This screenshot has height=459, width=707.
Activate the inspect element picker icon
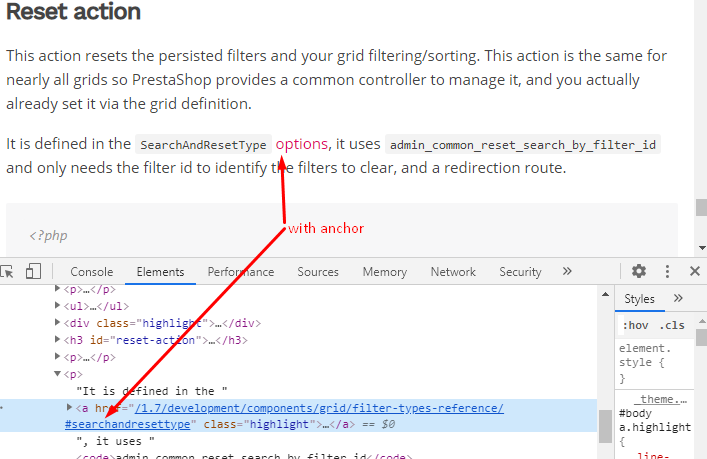point(7,272)
